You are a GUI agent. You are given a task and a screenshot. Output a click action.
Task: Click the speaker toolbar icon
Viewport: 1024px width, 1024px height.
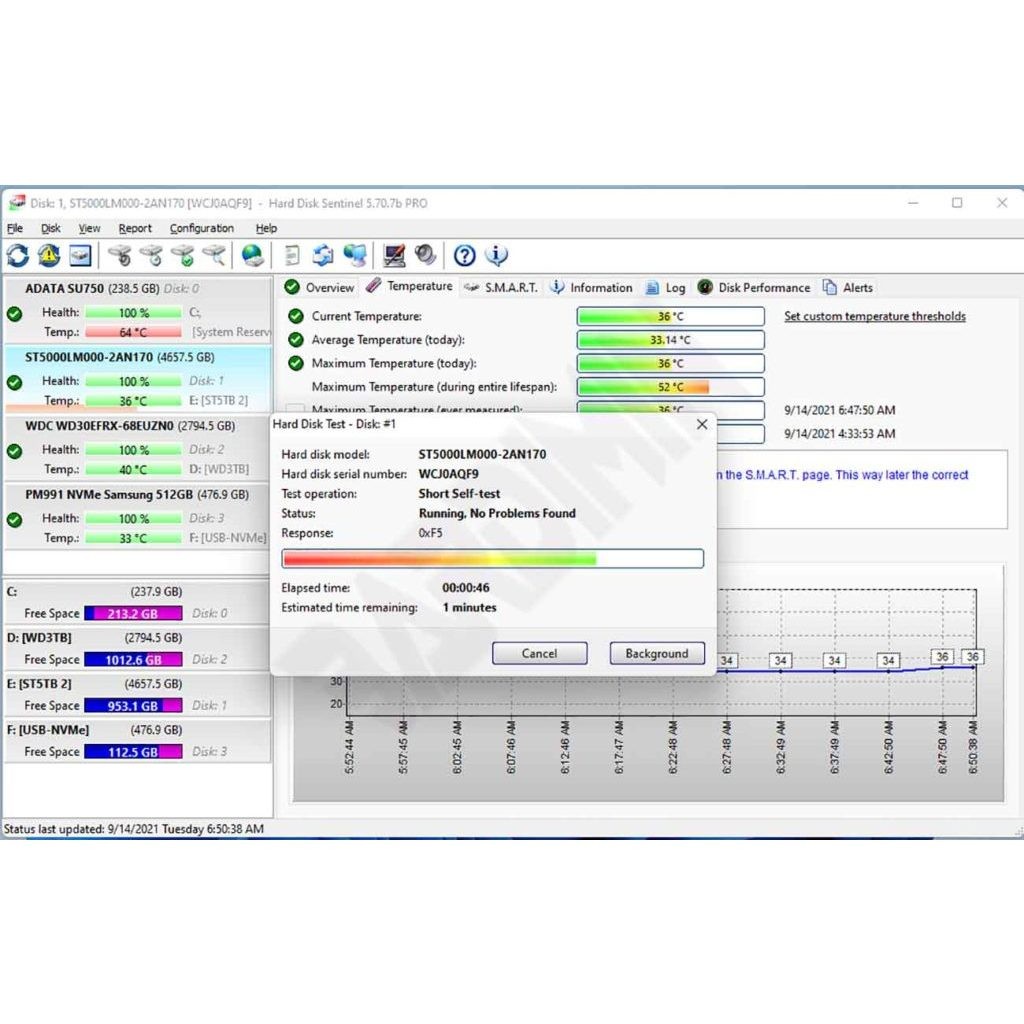[x=426, y=256]
